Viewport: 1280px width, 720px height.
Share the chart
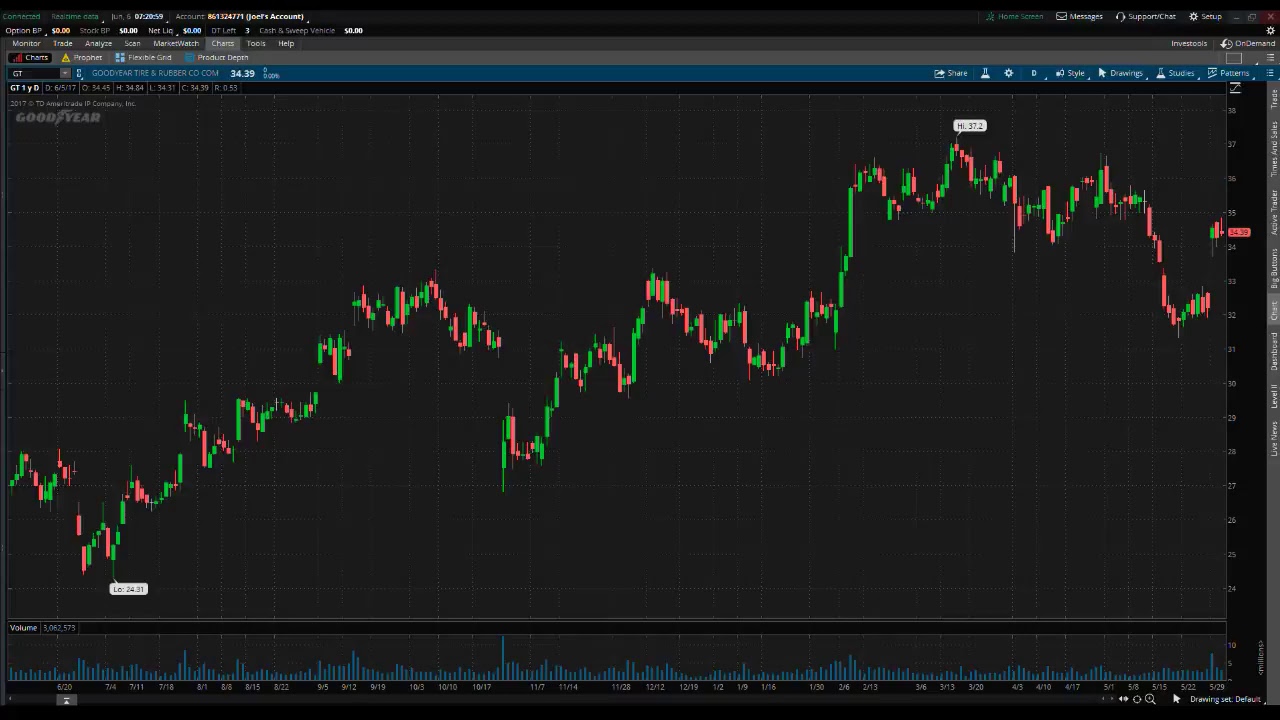click(x=951, y=73)
